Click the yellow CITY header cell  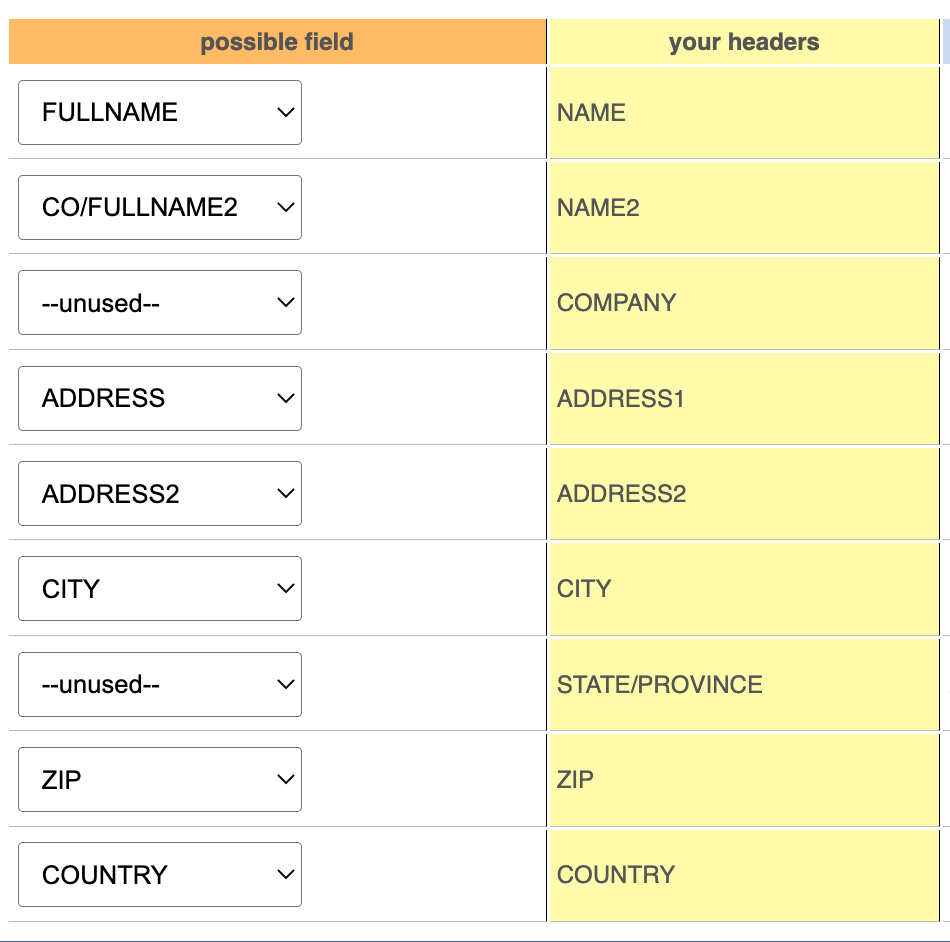click(743, 588)
